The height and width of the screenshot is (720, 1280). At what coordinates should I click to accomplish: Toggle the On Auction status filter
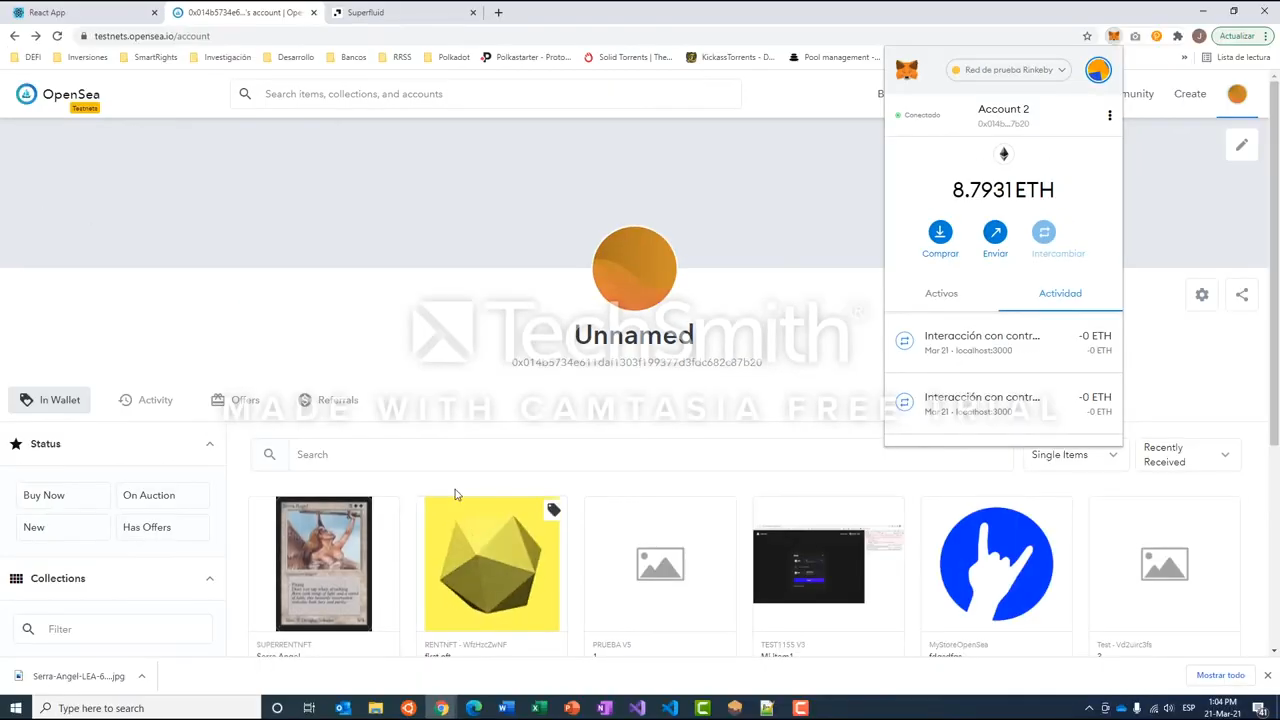(x=161, y=495)
